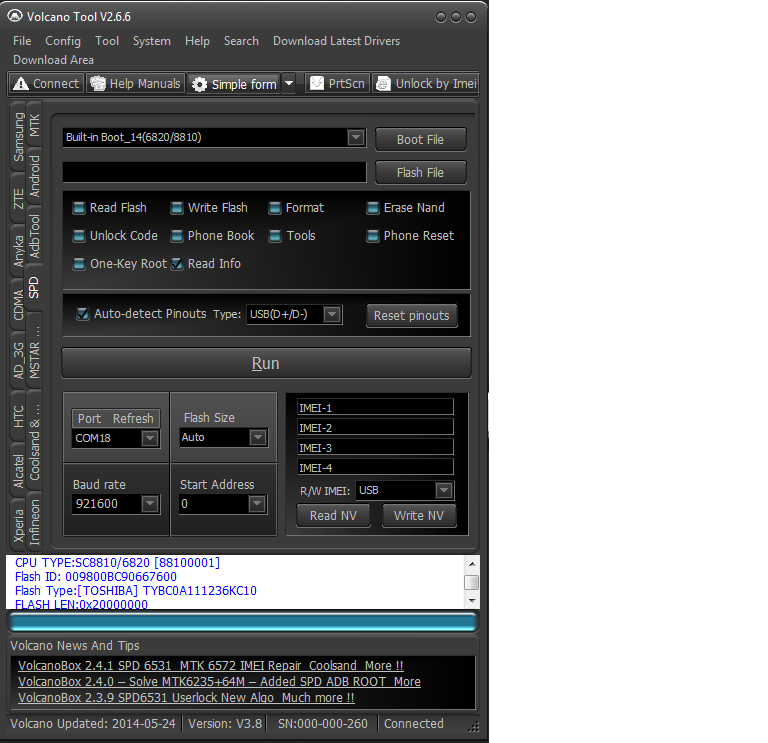The image size is (768, 743).
Task: Enable the Phone Reset checkbox
Action: [x=373, y=236]
